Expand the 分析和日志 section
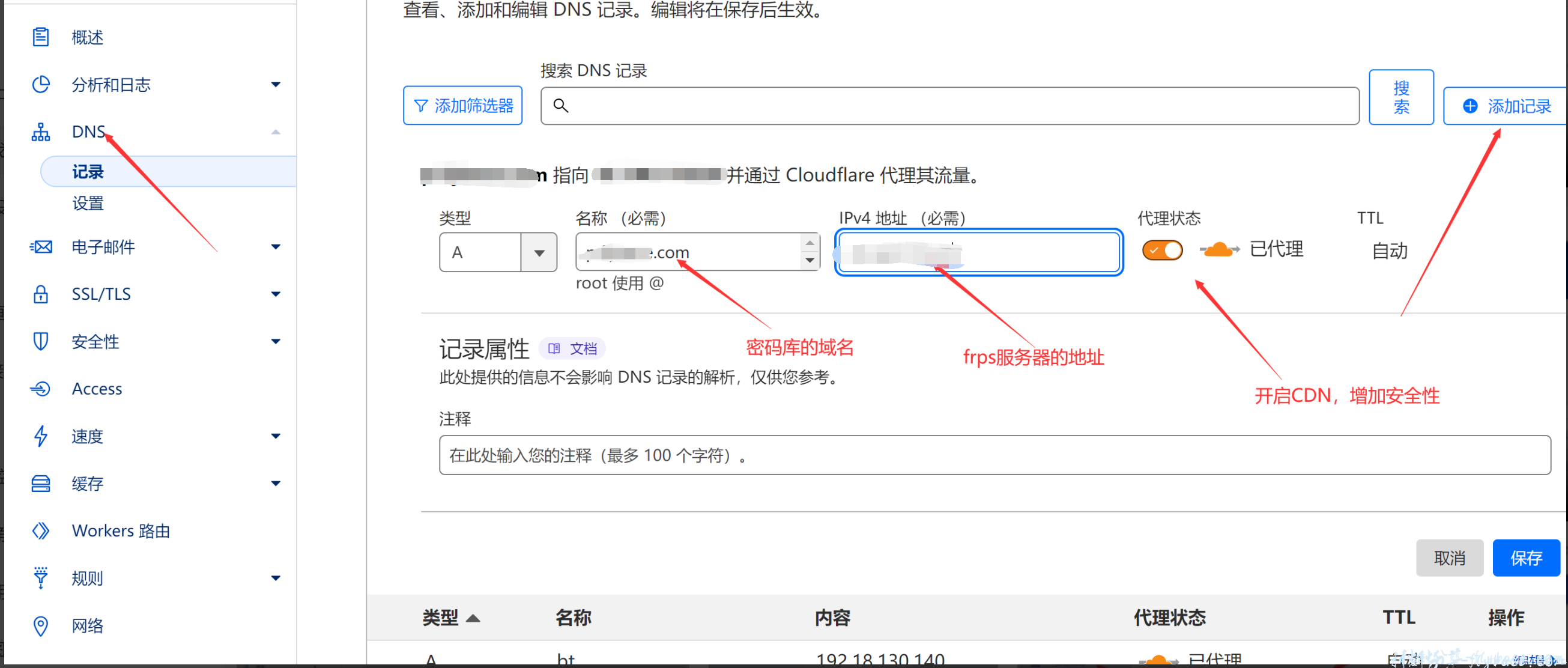Screen dimensions: 1568x668 (277, 85)
